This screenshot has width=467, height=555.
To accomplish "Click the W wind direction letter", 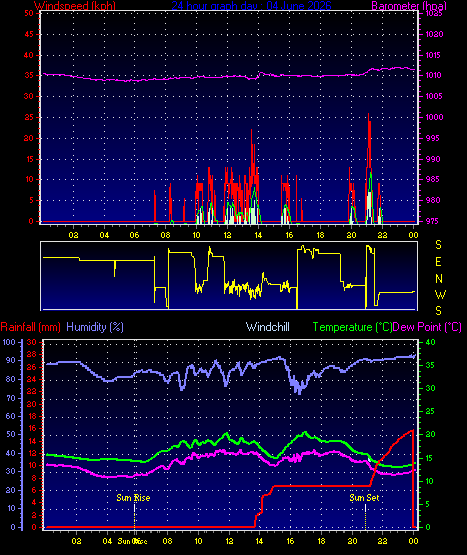I will click(x=440, y=294).
